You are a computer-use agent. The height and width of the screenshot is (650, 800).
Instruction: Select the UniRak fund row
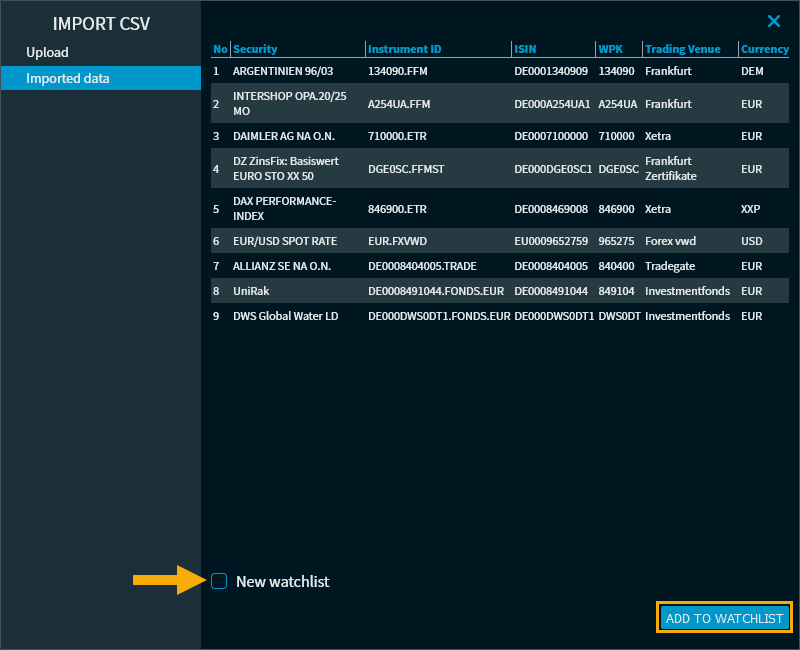click(x=251, y=291)
